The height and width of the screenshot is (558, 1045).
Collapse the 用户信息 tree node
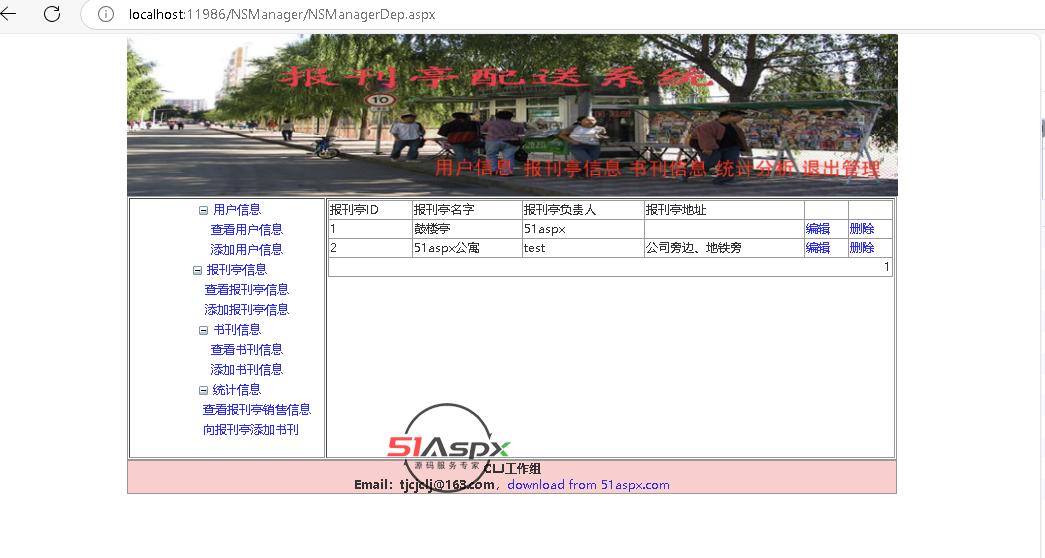point(203,210)
